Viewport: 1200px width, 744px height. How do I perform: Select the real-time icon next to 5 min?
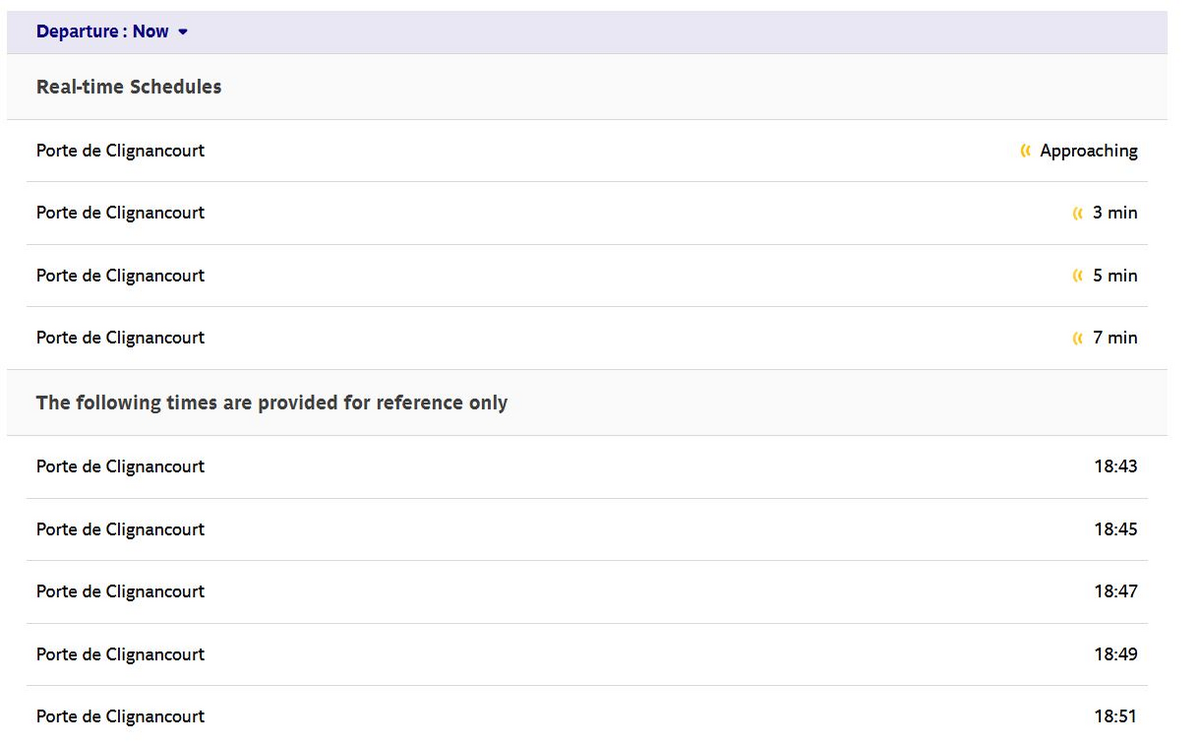pos(1077,276)
